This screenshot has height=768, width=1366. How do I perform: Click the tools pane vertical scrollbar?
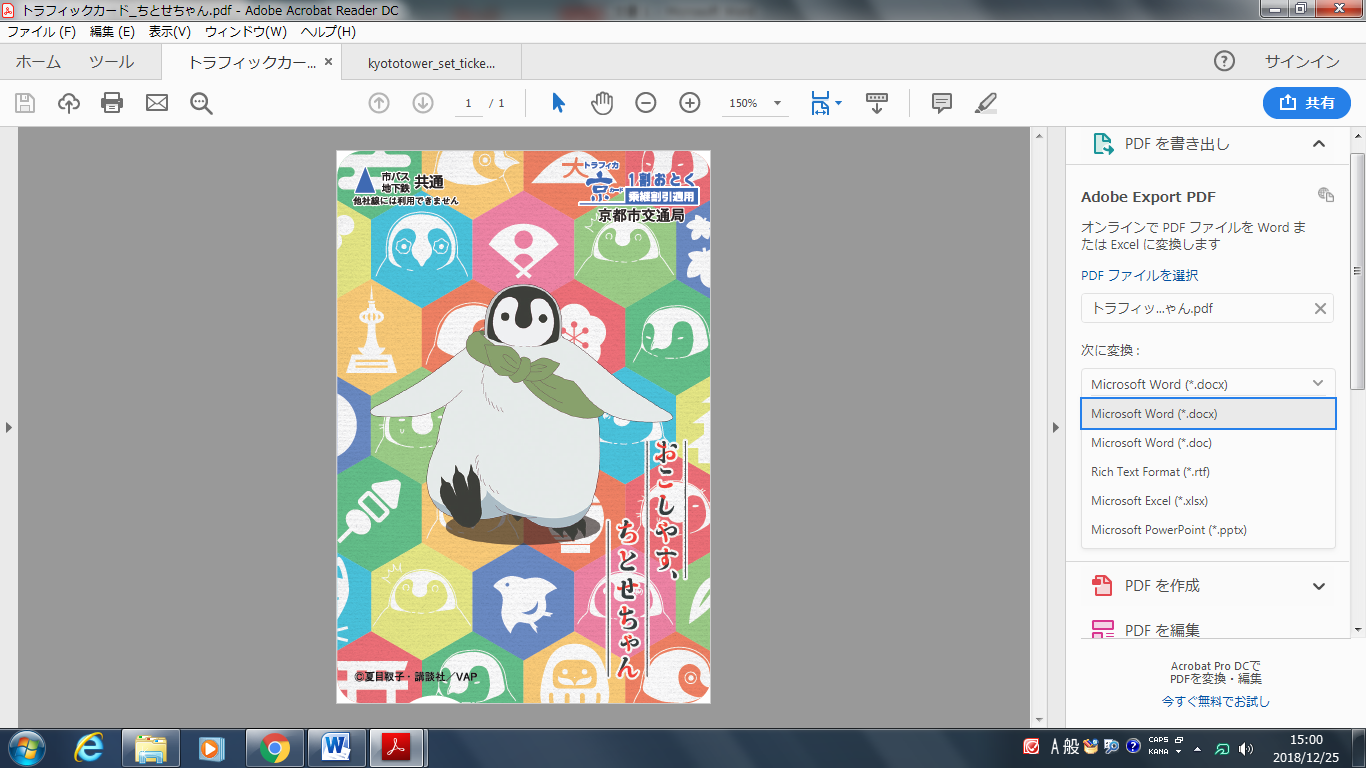click(x=1357, y=270)
